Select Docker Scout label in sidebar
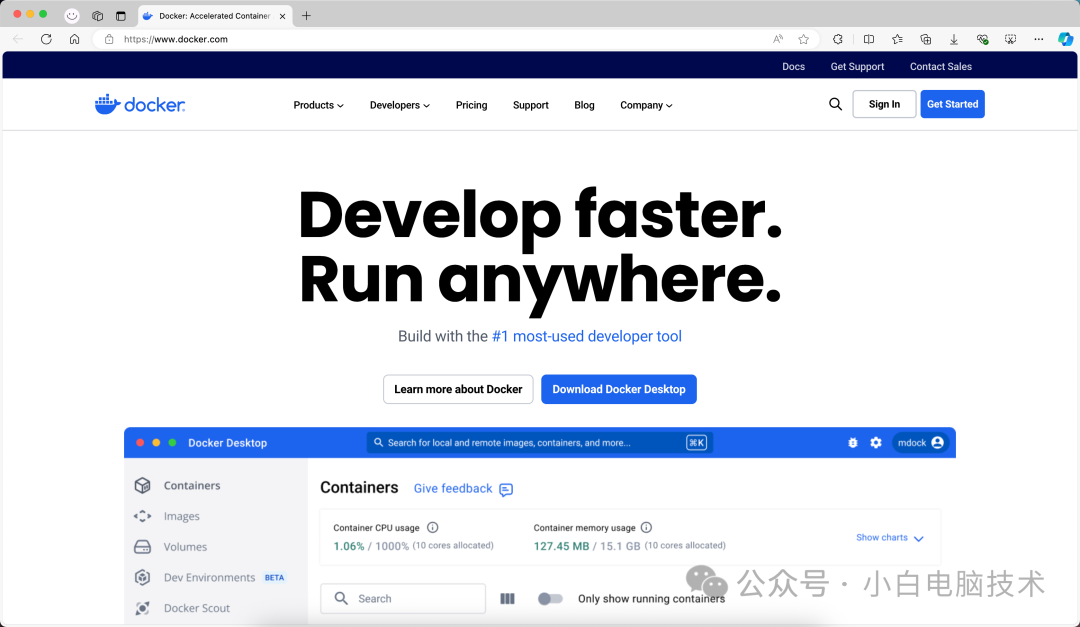The height and width of the screenshot is (627, 1080). click(196, 608)
